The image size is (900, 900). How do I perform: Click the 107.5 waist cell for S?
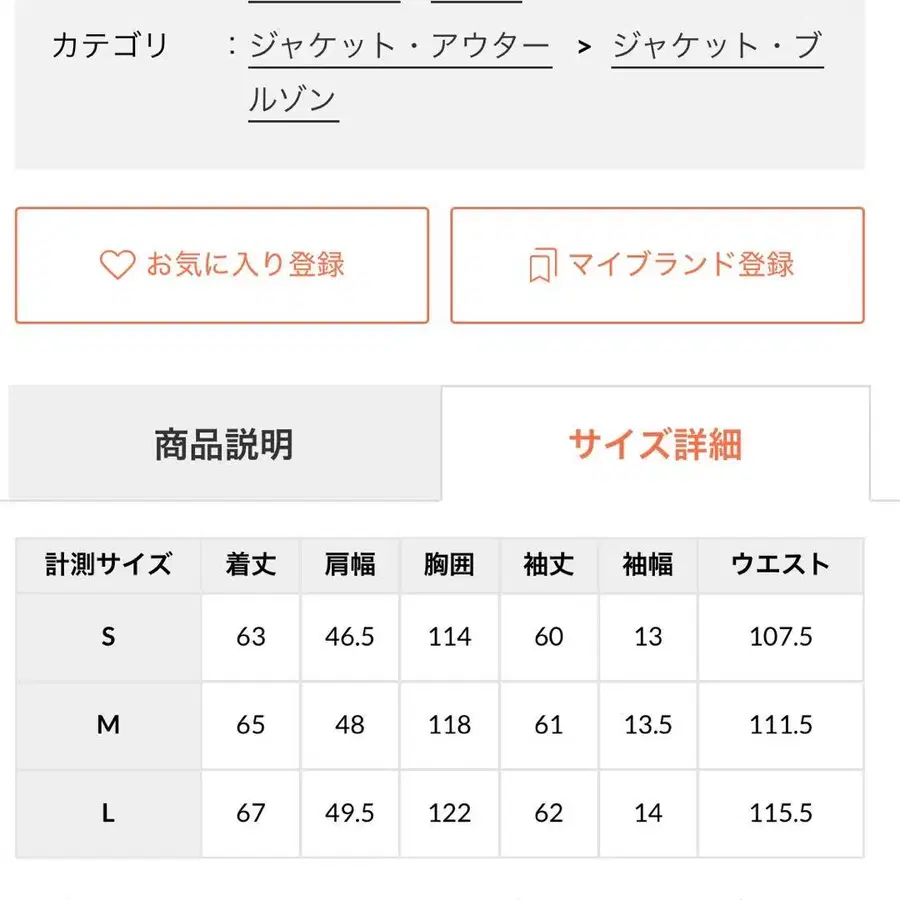pos(780,637)
